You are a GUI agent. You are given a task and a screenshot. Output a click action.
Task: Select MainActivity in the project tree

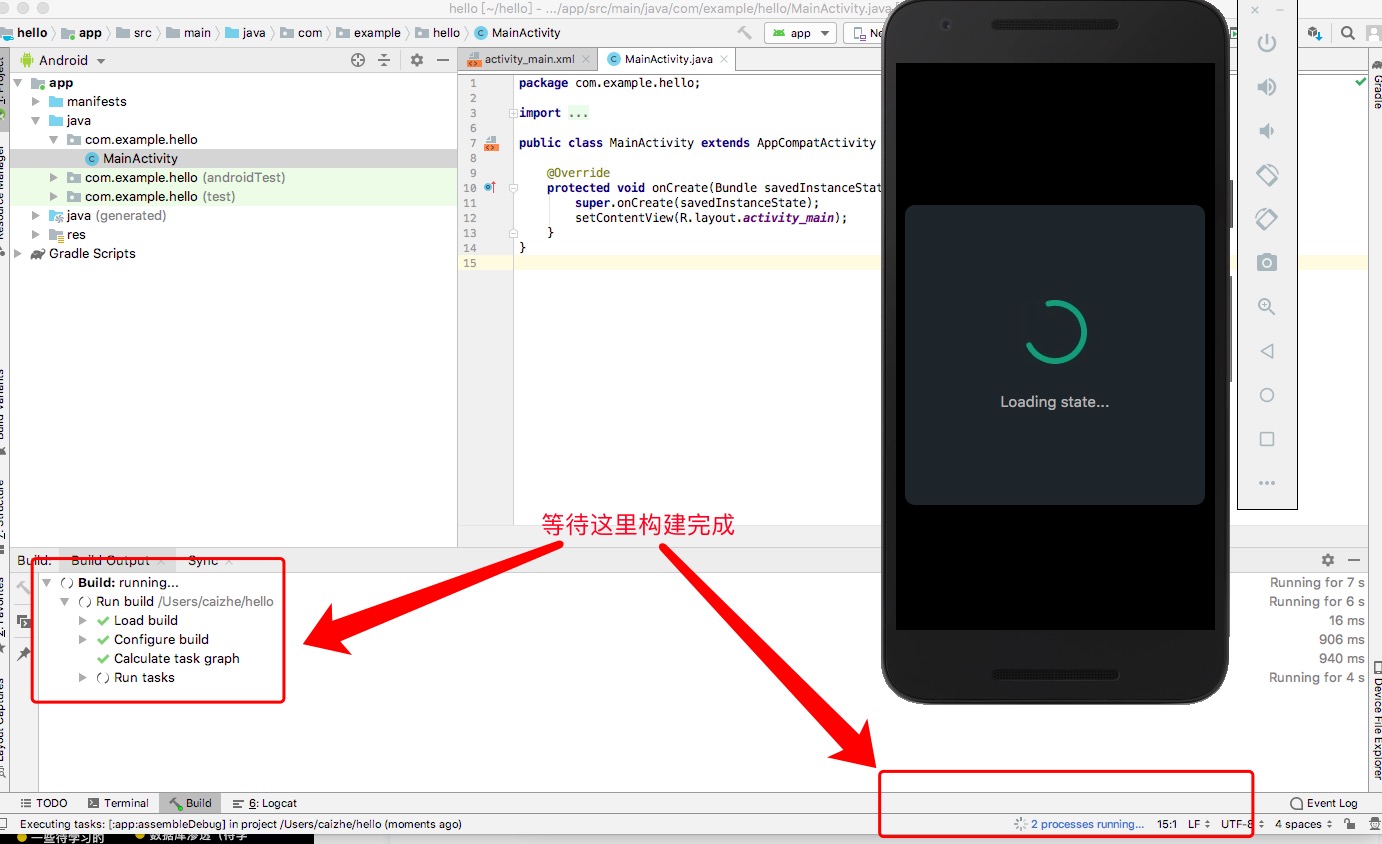pyautogui.click(x=140, y=158)
